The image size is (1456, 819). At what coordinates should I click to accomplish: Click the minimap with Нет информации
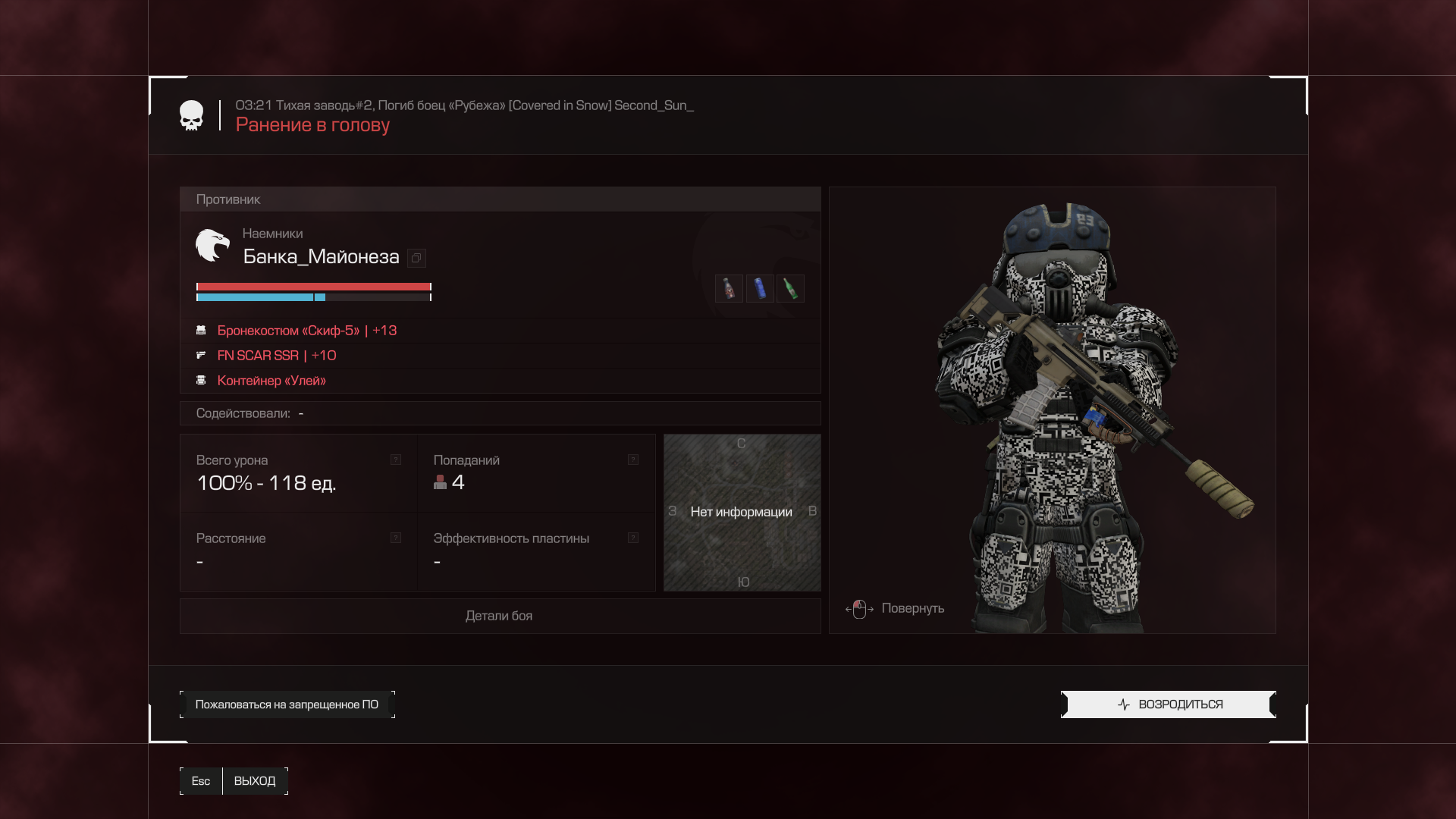742,513
